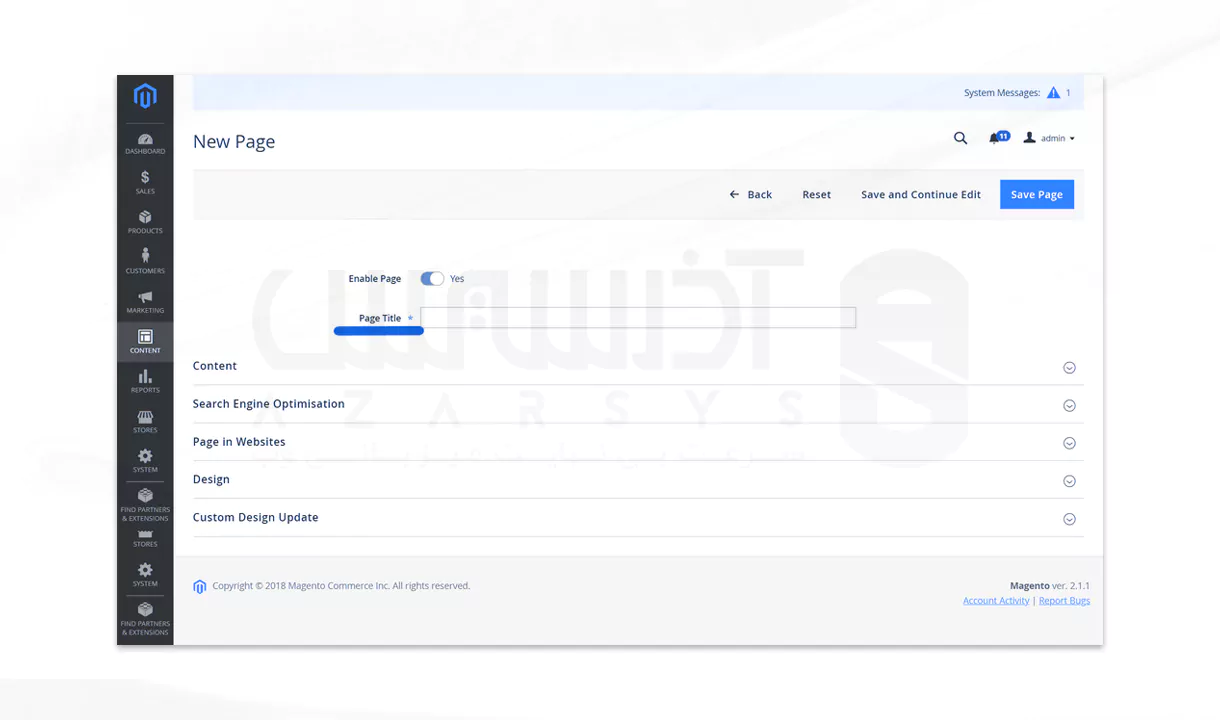The width and height of the screenshot is (1220, 720).
Task: Open the admin account dropdown
Action: [1049, 138]
